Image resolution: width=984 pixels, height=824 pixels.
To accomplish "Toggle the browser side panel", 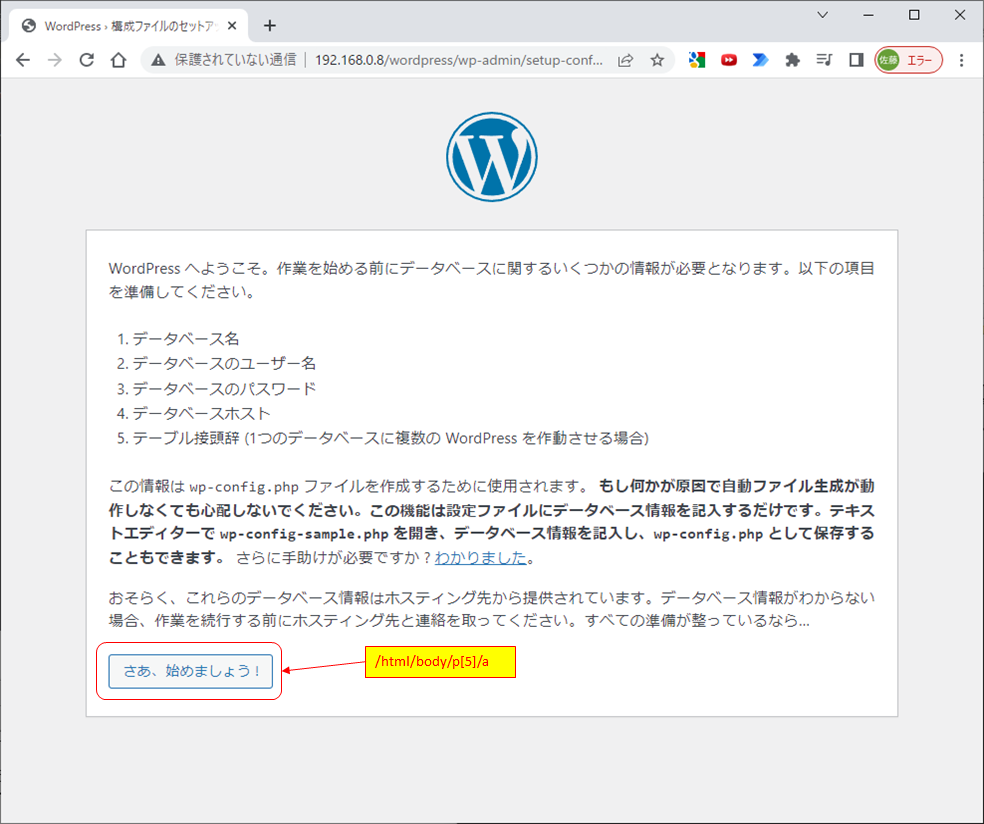I will tap(856, 60).
